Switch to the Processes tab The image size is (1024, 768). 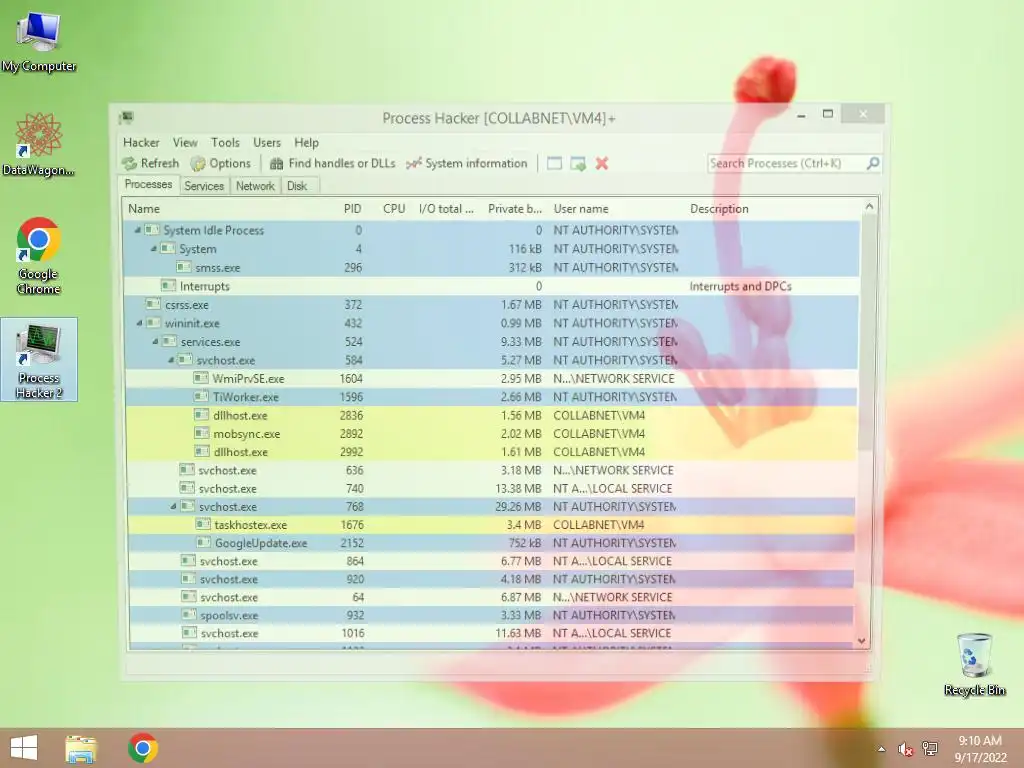(148, 185)
